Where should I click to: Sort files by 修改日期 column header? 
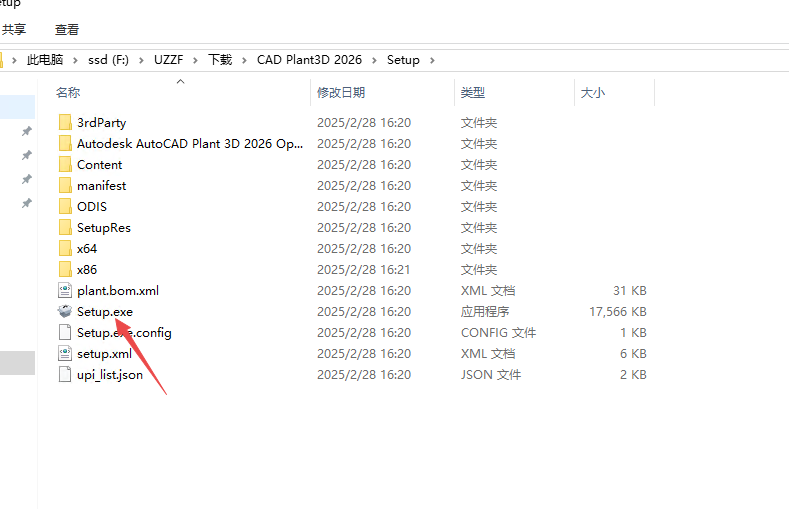click(341, 93)
